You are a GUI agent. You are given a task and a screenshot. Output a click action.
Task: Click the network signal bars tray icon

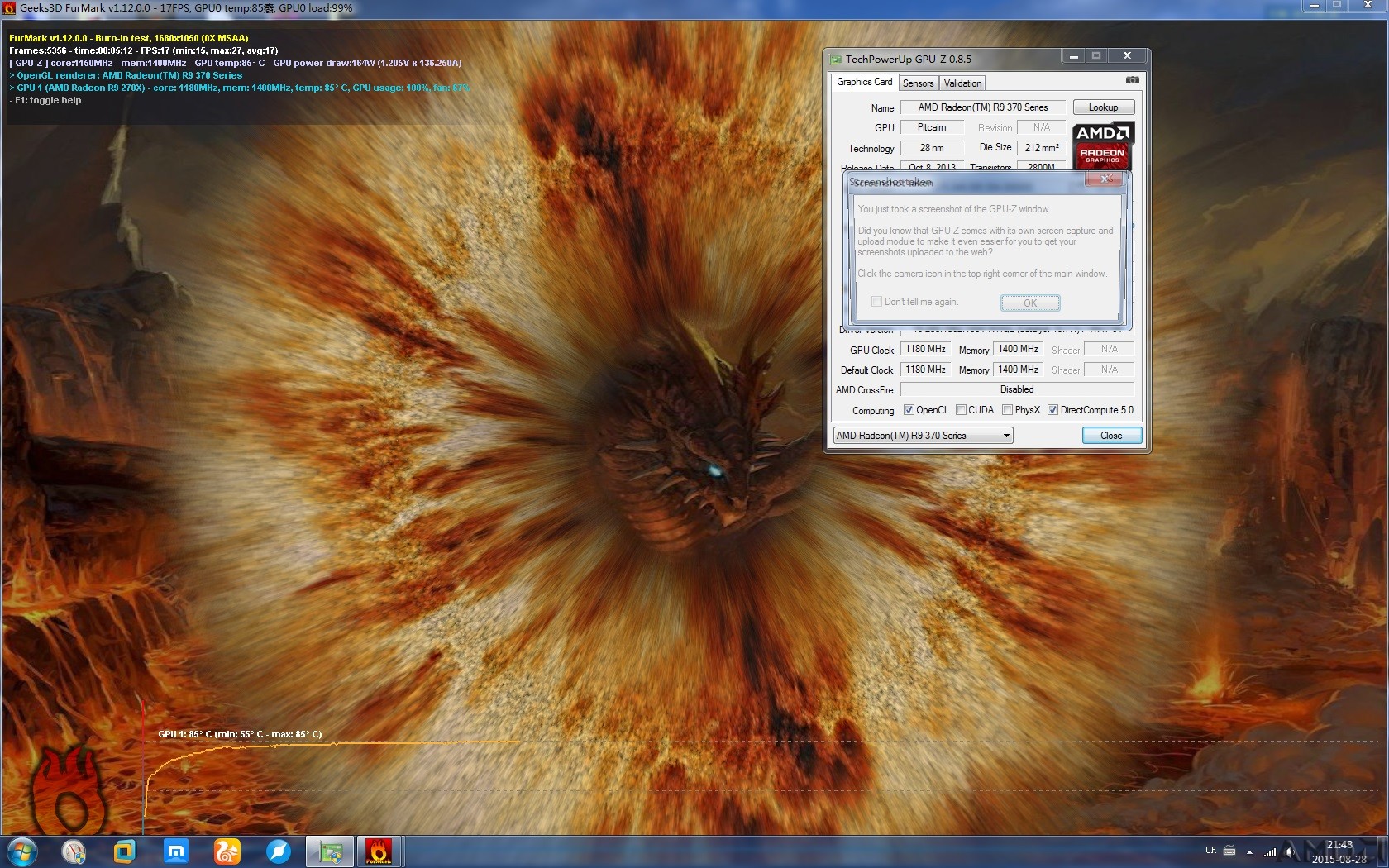(1270, 851)
